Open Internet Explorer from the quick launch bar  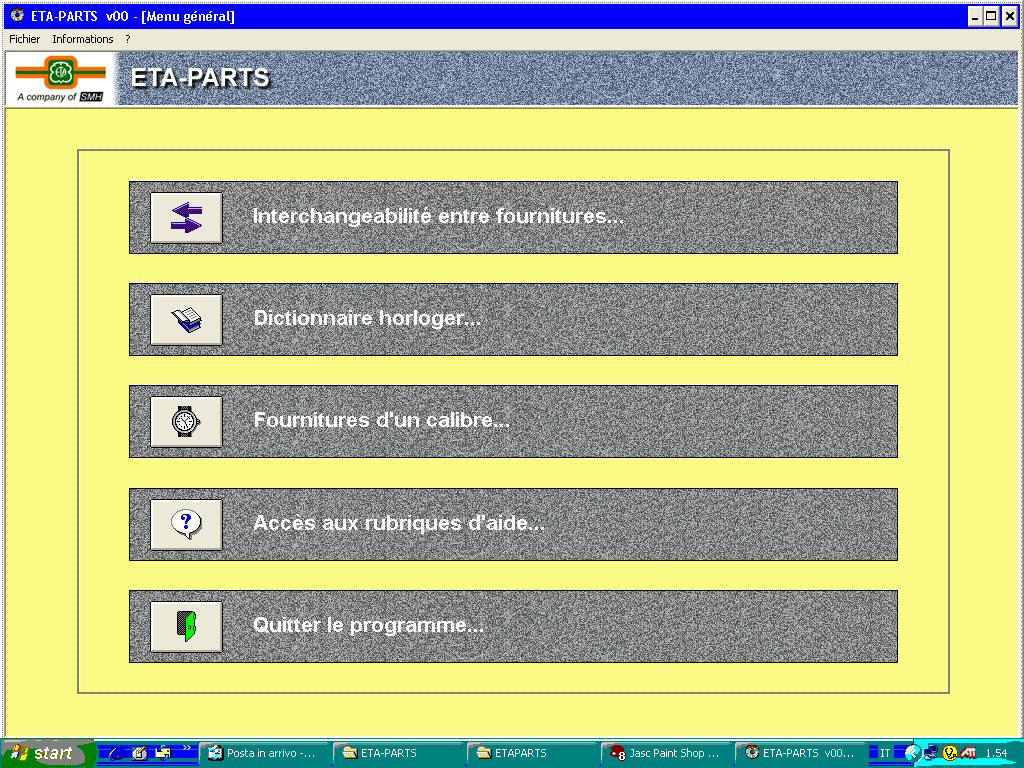pyautogui.click(x=117, y=753)
